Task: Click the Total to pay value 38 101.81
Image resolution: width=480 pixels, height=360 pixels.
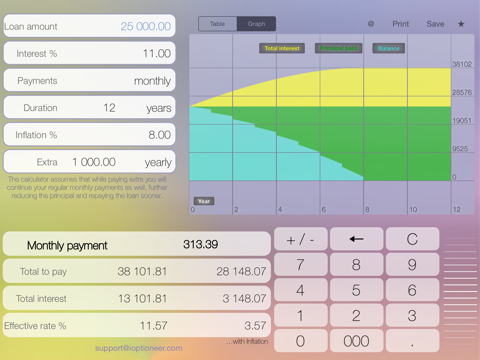Action: [x=142, y=271]
